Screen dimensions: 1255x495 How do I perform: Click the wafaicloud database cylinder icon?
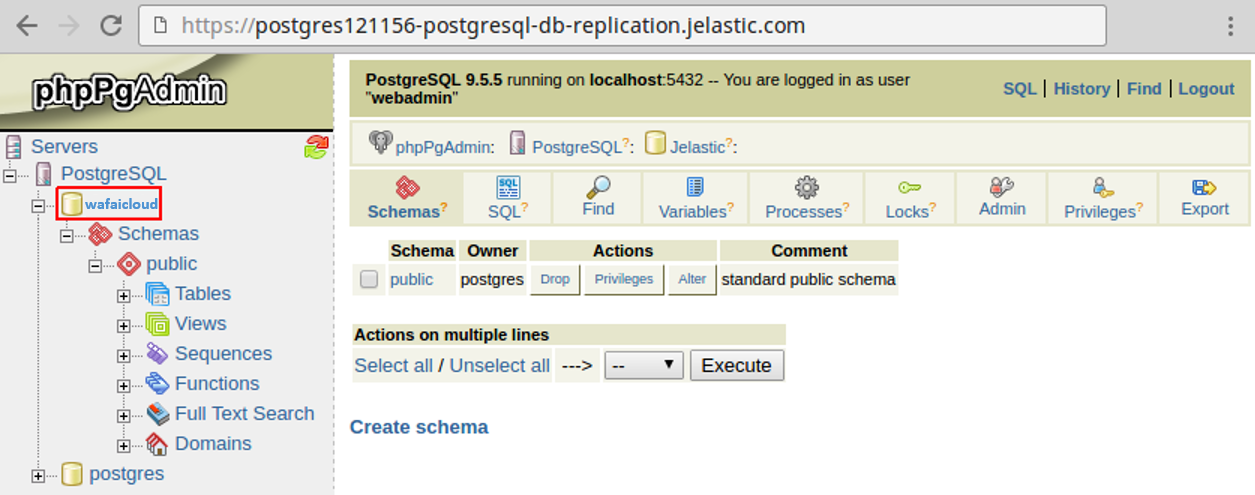click(72, 204)
